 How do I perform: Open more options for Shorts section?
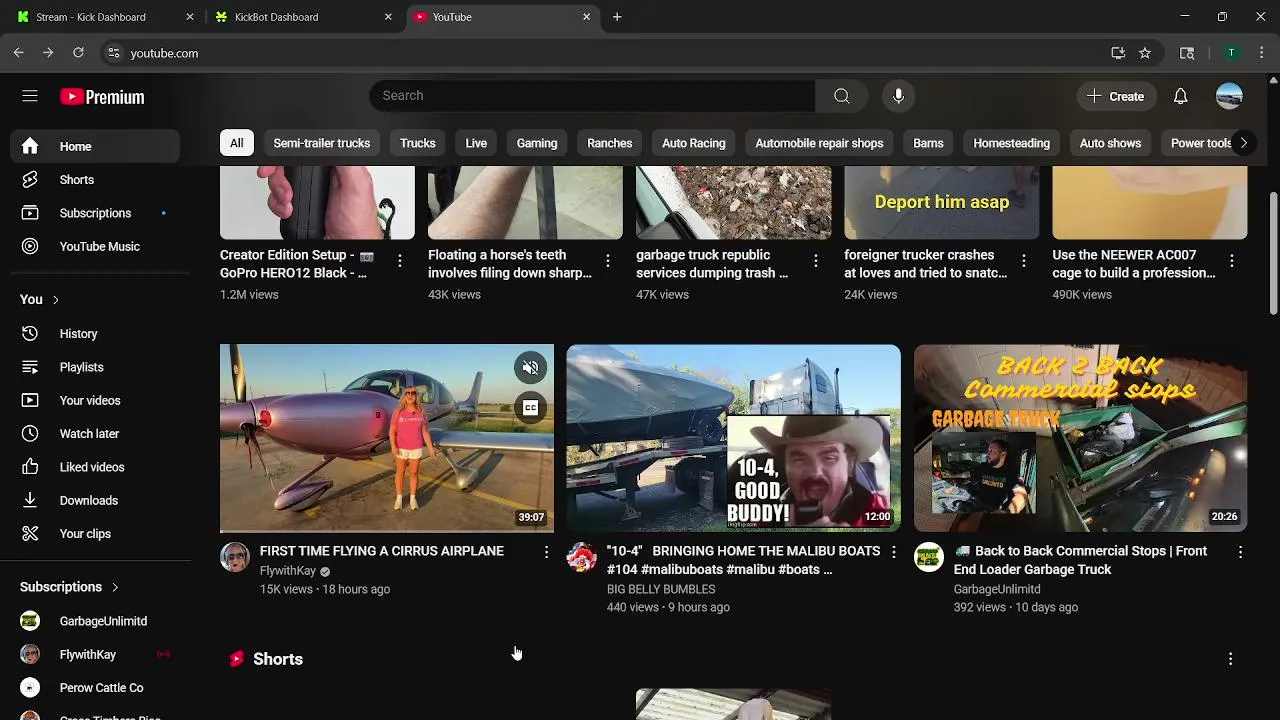(x=1230, y=659)
